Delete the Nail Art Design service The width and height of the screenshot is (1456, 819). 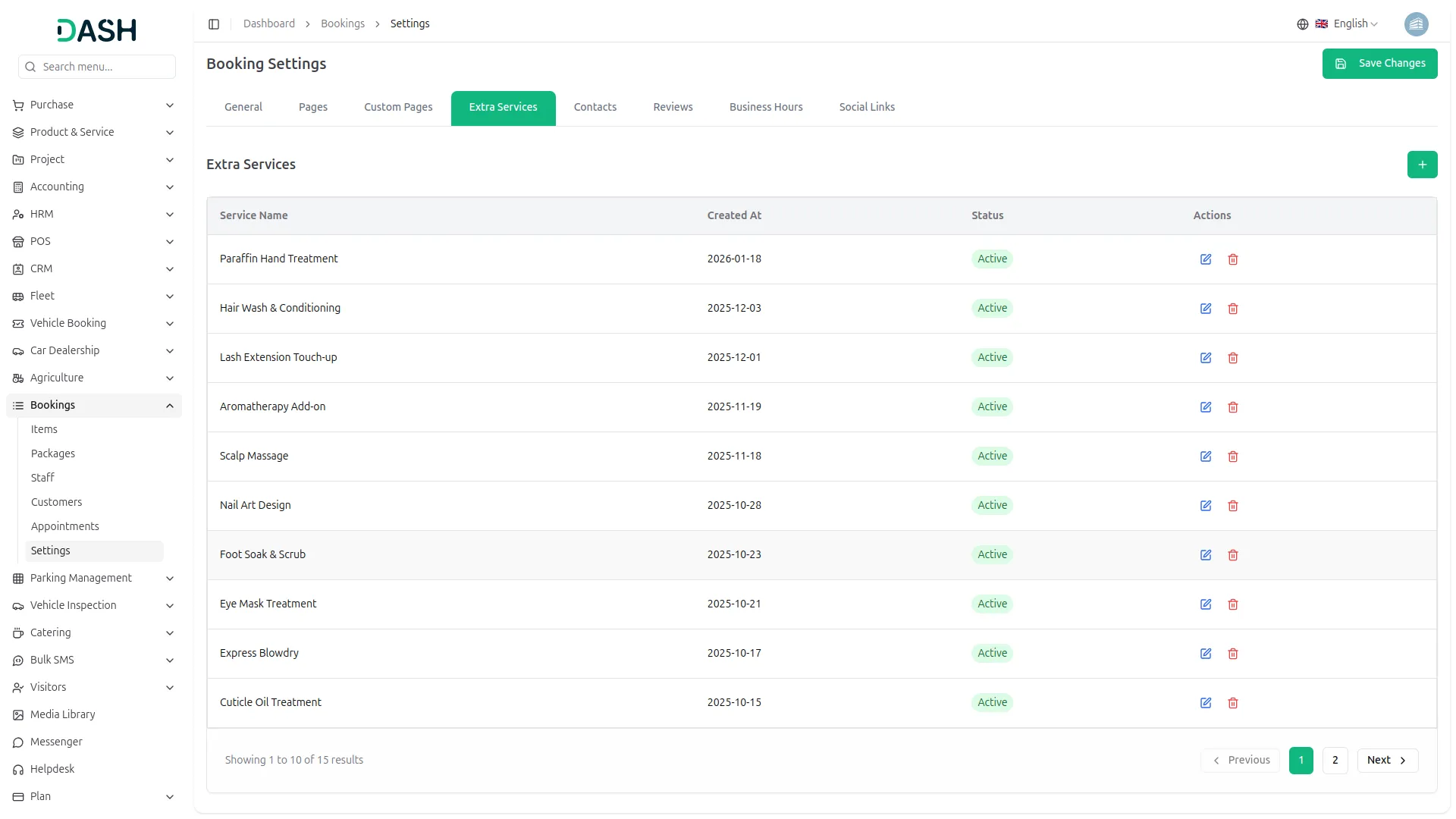pyautogui.click(x=1232, y=506)
